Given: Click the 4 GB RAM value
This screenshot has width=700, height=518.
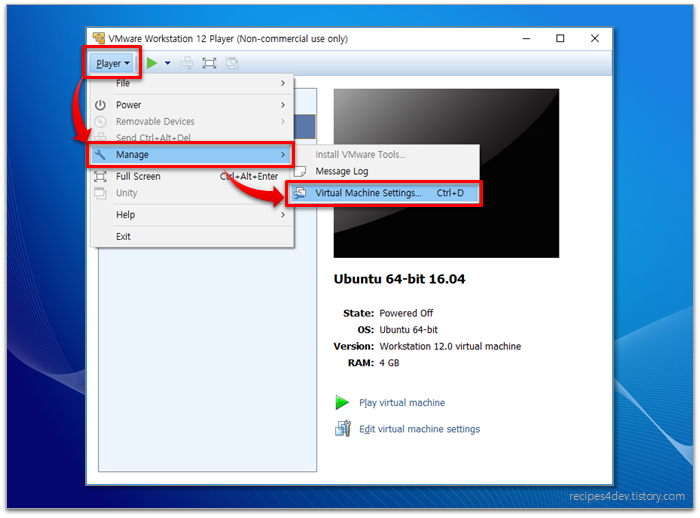Looking at the screenshot, I should [x=389, y=363].
